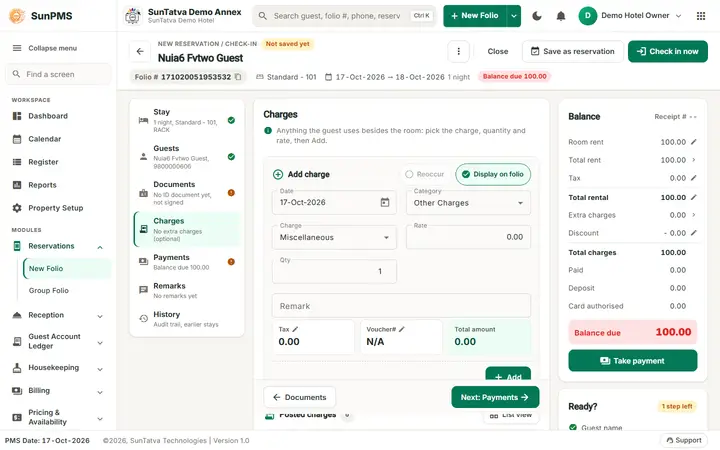The width and height of the screenshot is (720, 450).
Task: Select the Charges step
Action: point(187,229)
